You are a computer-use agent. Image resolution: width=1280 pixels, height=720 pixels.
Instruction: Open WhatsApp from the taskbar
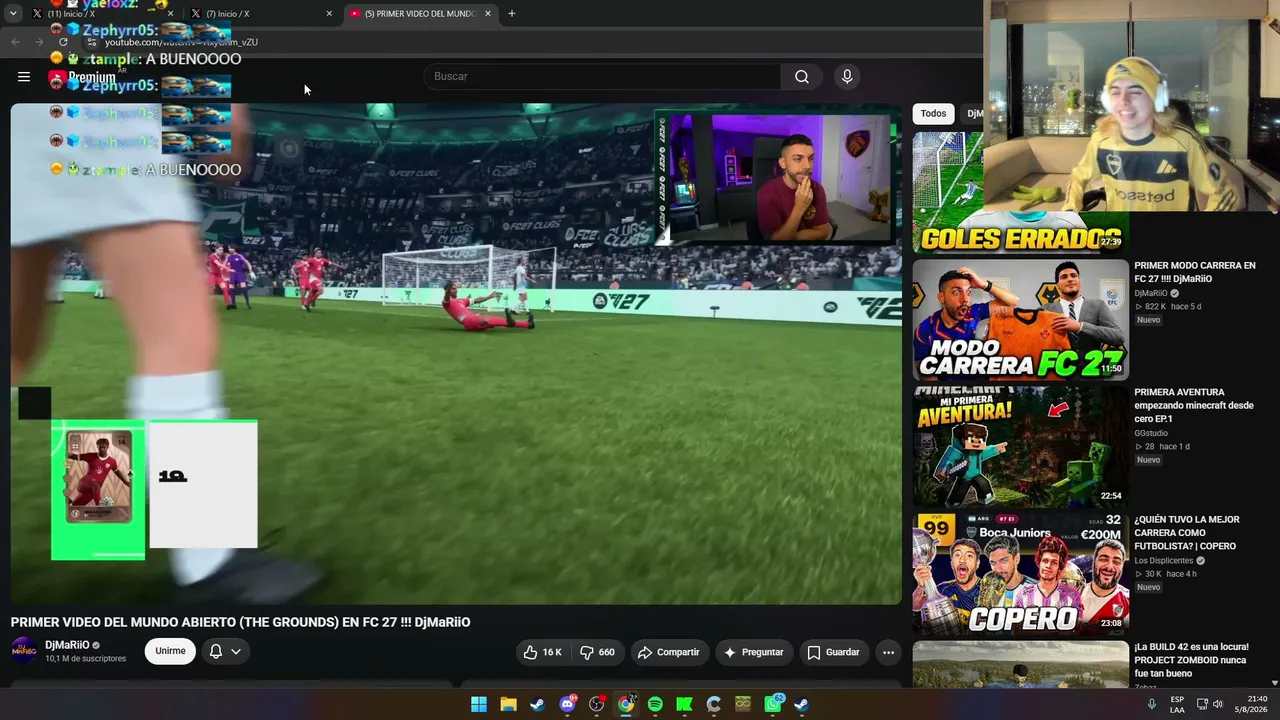[773, 704]
